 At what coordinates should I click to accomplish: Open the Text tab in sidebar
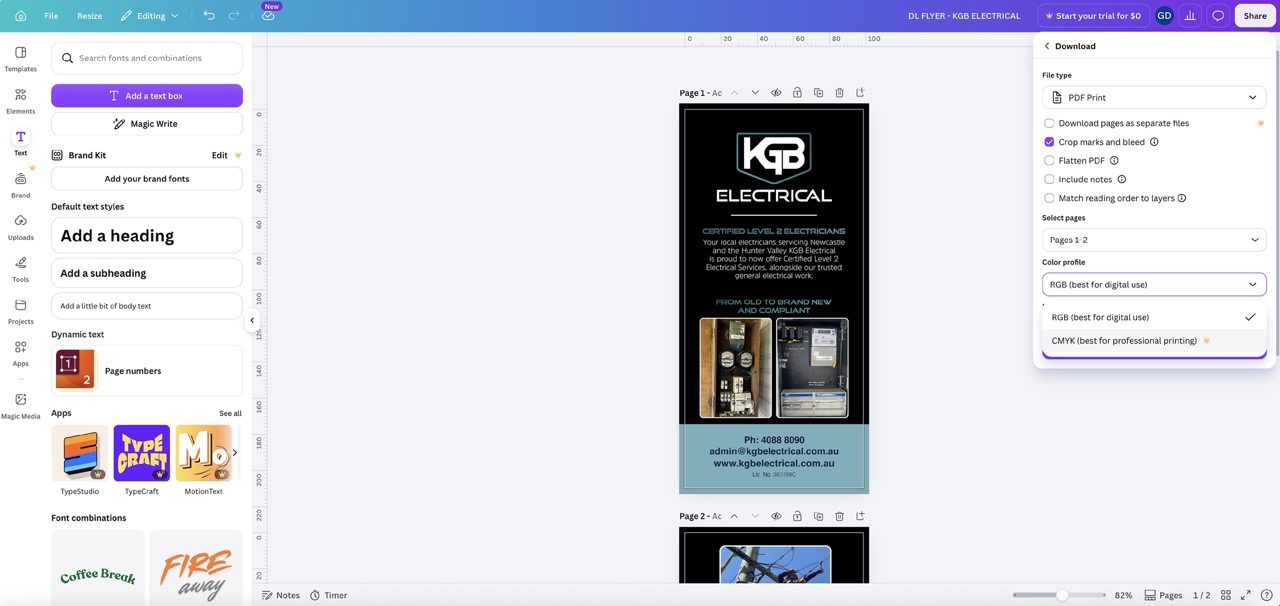coord(20,142)
